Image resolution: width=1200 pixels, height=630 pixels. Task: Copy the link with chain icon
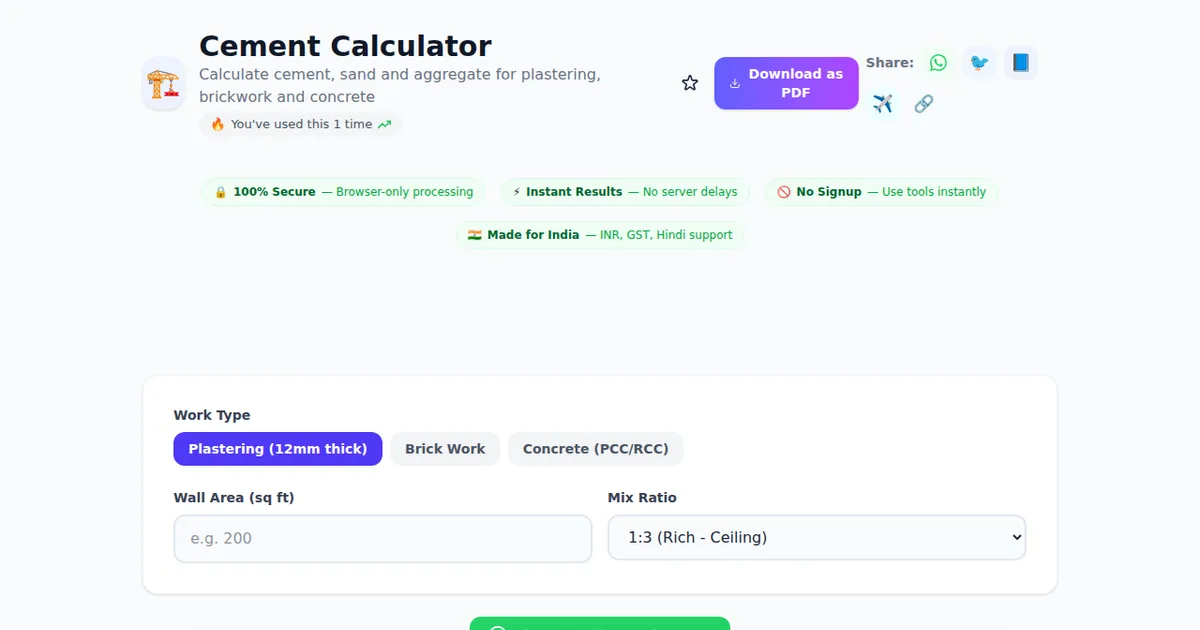923,104
